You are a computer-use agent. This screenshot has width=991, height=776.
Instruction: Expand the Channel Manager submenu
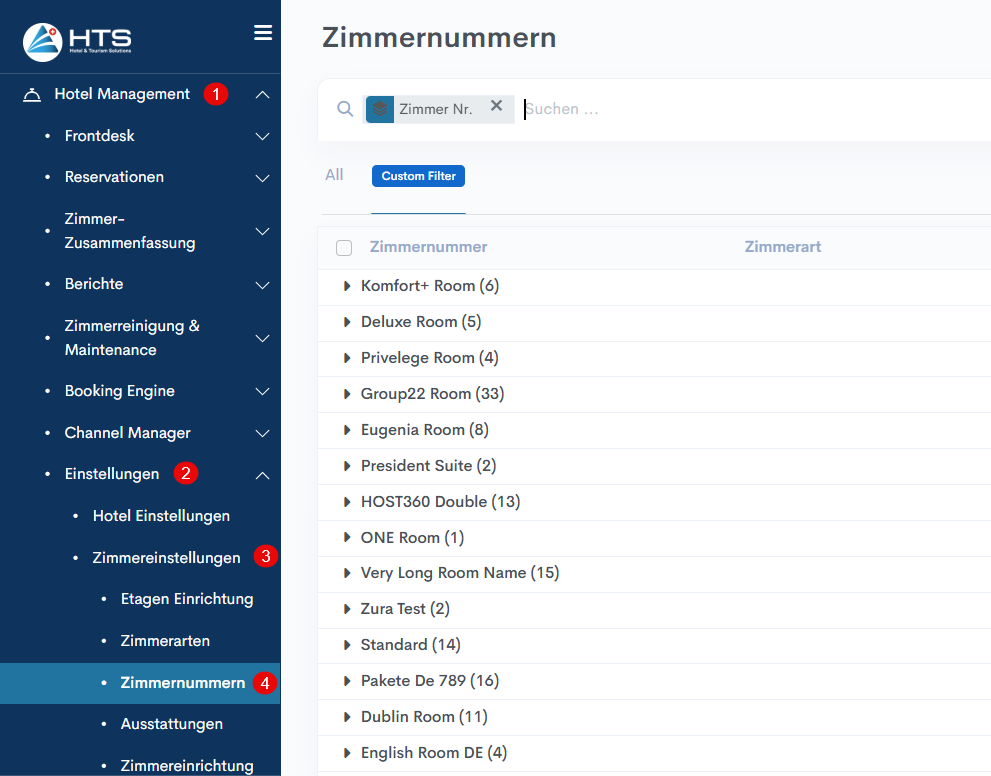pyautogui.click(x=262, y=433)
